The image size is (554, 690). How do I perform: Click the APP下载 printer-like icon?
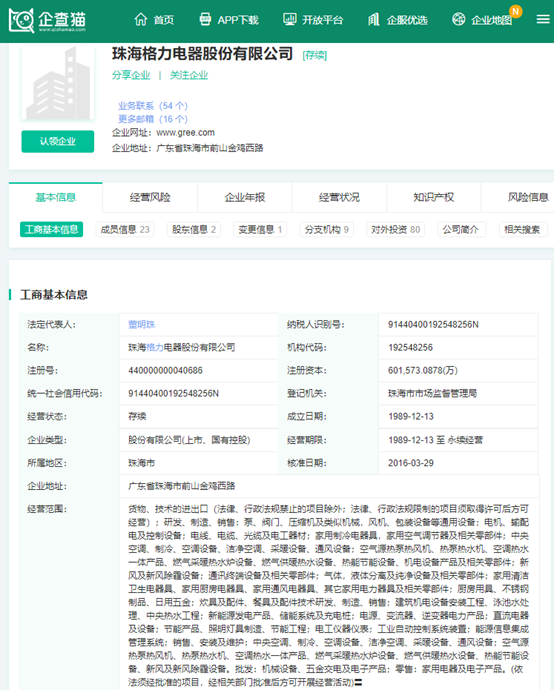click(x=205, y=19)
